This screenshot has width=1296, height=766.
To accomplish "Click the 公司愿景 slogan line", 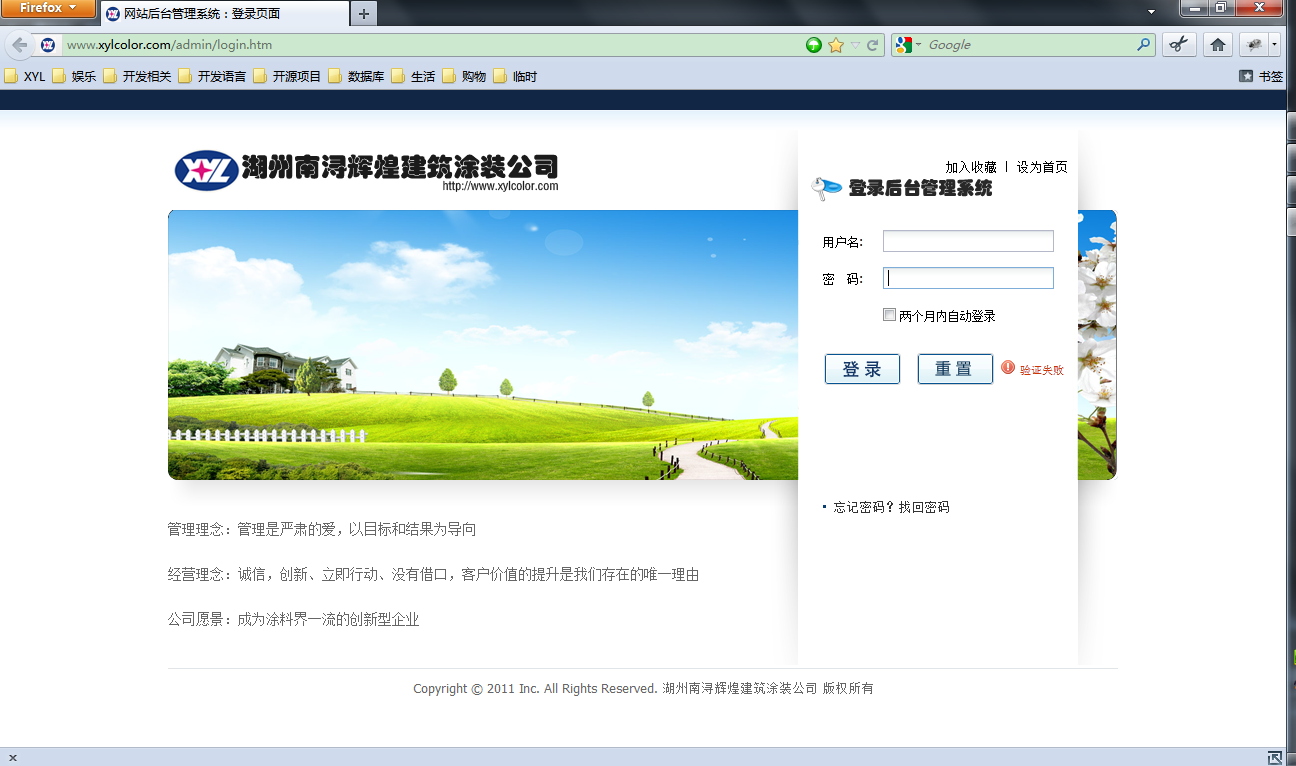I will click(293, 619).
